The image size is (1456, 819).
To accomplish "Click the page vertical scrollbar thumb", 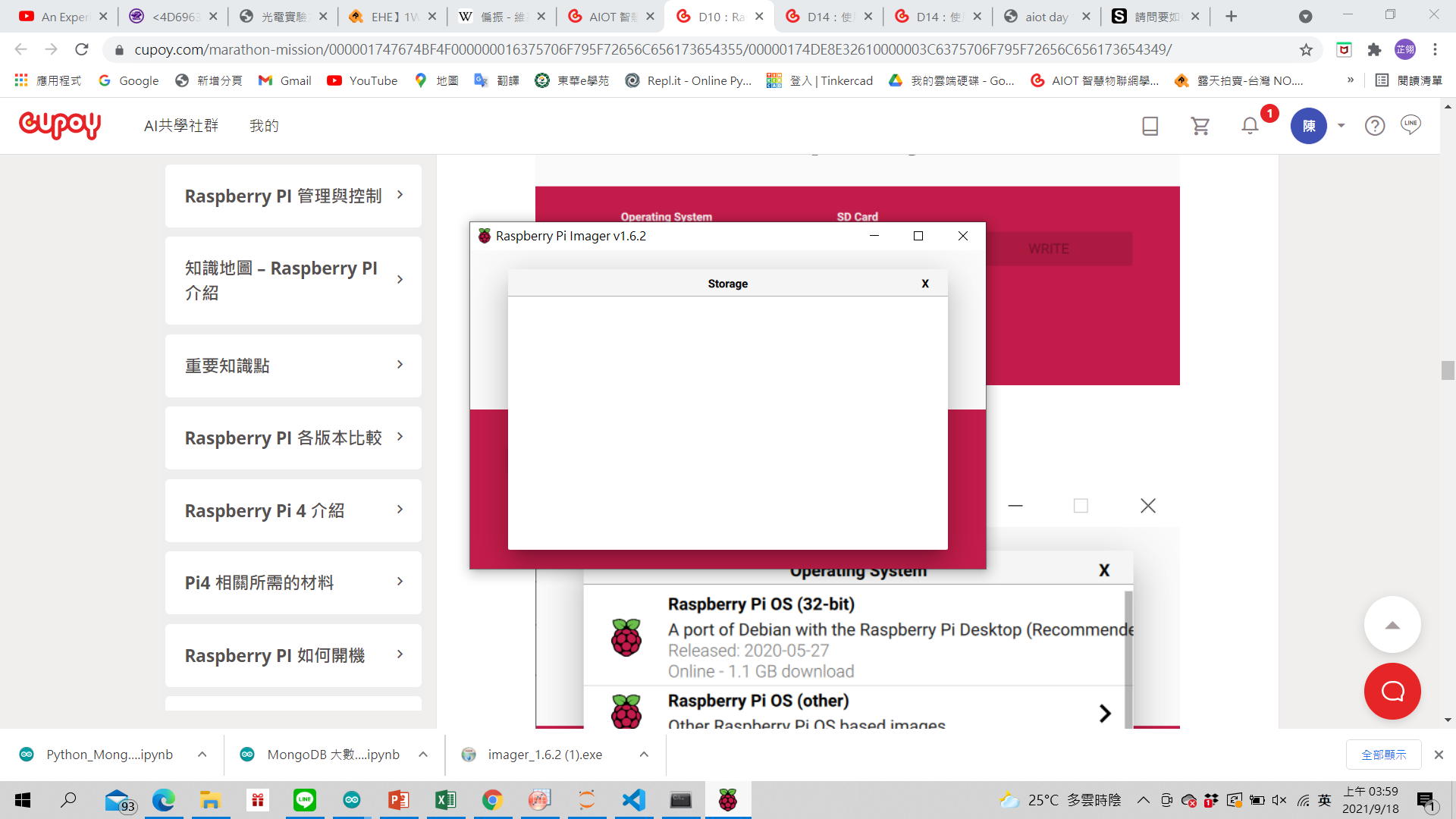I will [1448, 370].
